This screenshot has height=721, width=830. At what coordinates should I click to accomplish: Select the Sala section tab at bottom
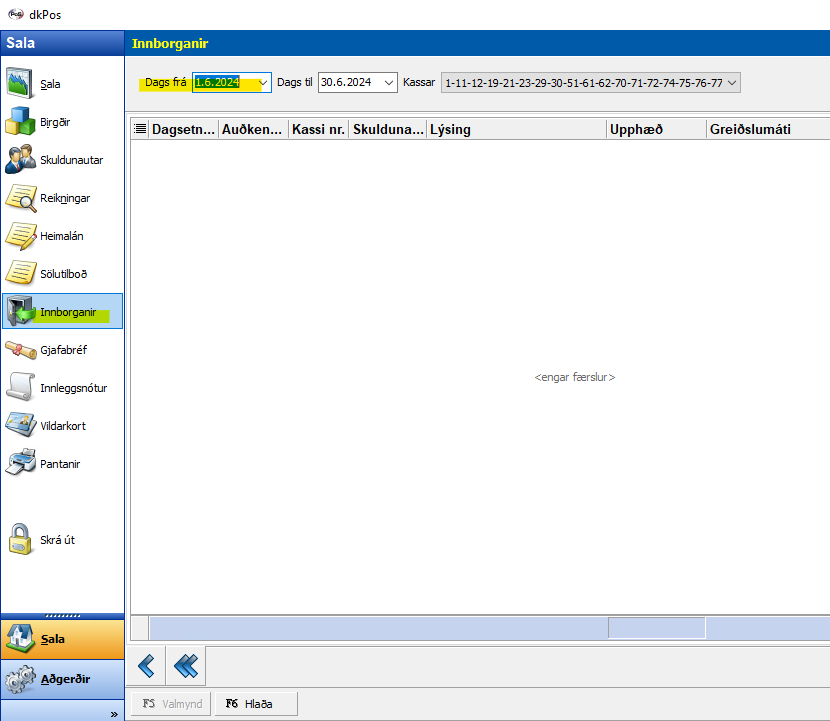(x=62, y=638)
